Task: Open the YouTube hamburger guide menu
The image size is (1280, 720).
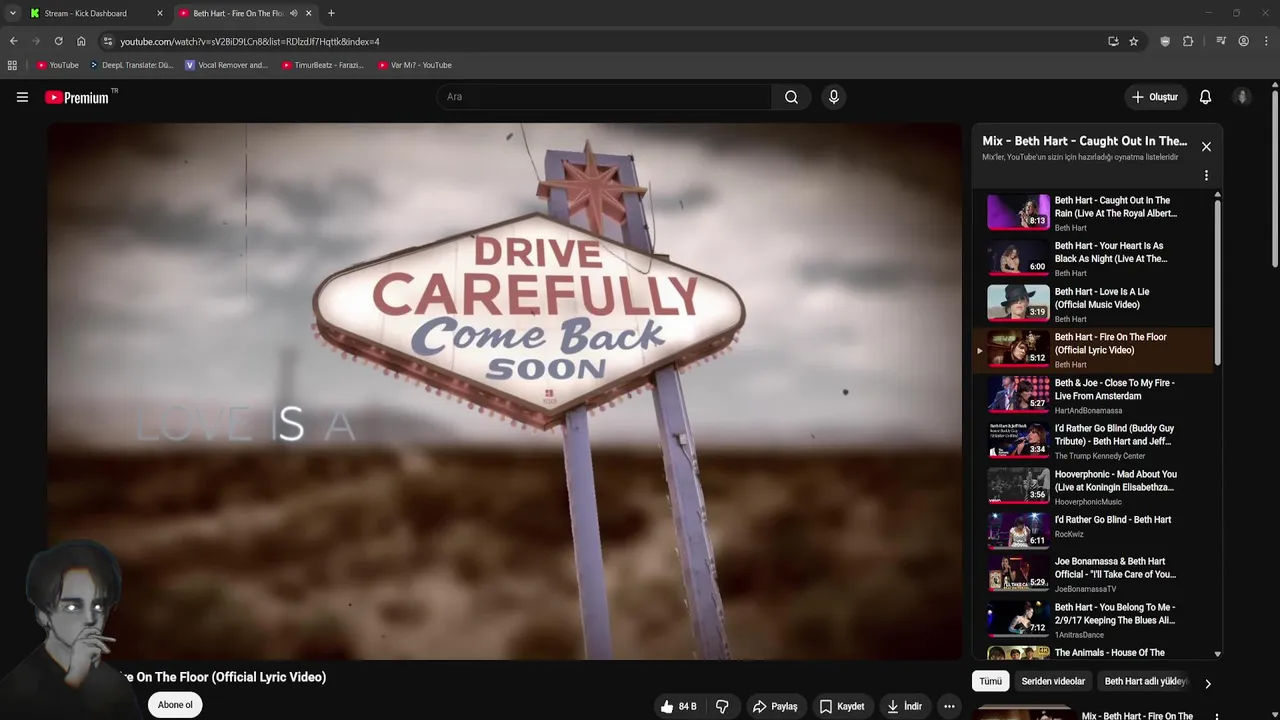Action: (x=22, y=97)
